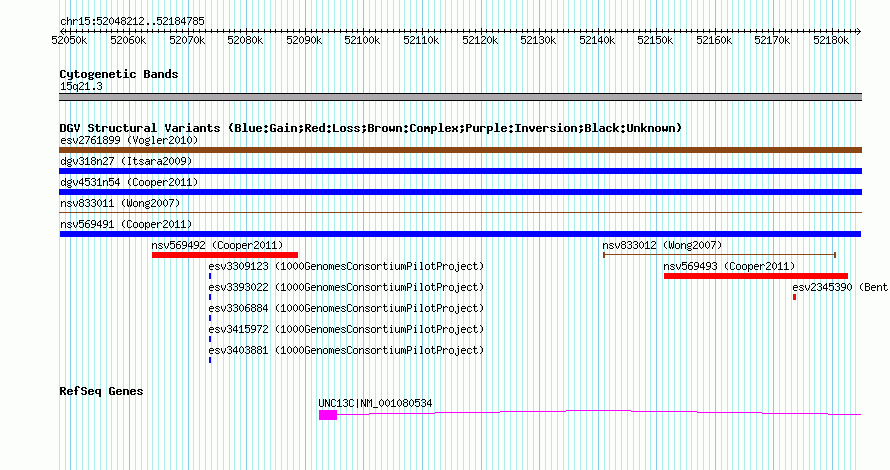Click the 52110k ruler tick label
This screenshot has height=470, width=890.
[421, 40]
